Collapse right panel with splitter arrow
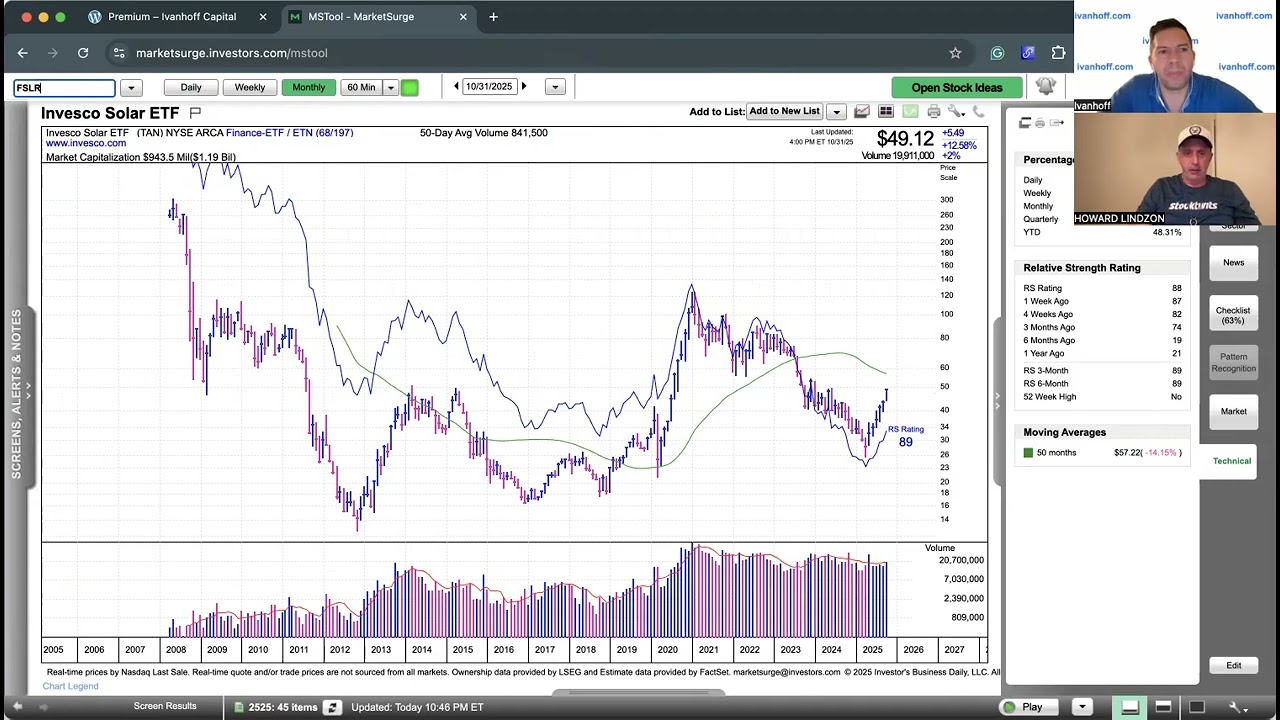1280x720 pixels. click(x=997, y=399)
